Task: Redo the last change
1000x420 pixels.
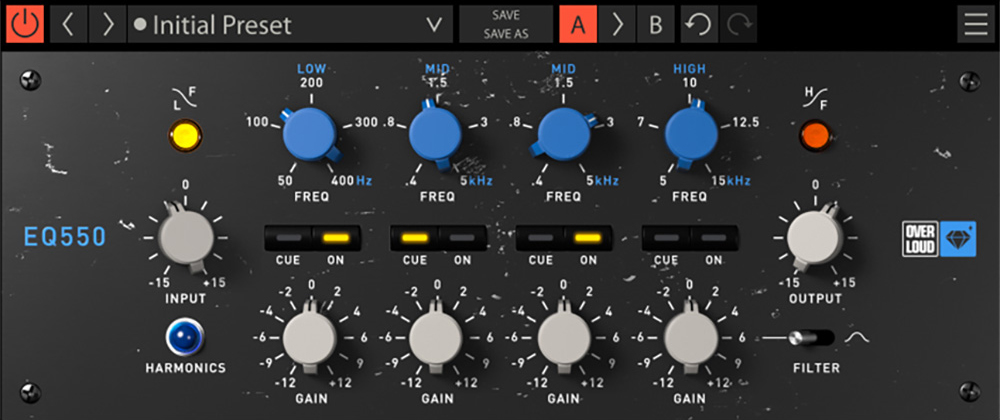Action: pyautogui.click(x=738, y=24)
